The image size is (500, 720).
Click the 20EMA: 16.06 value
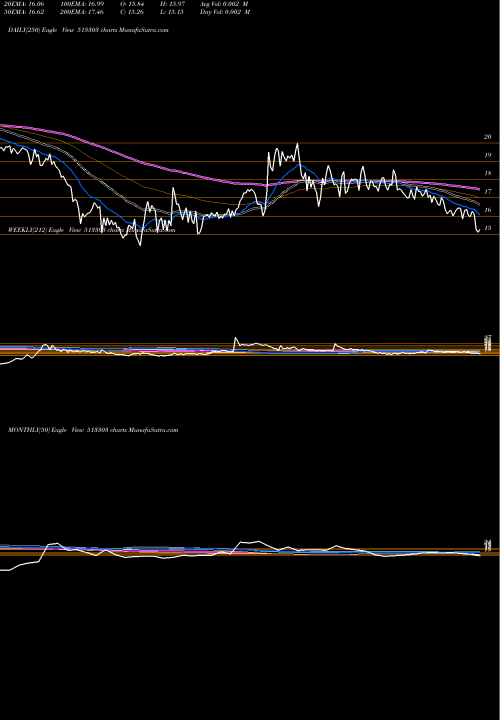[22, 3]
